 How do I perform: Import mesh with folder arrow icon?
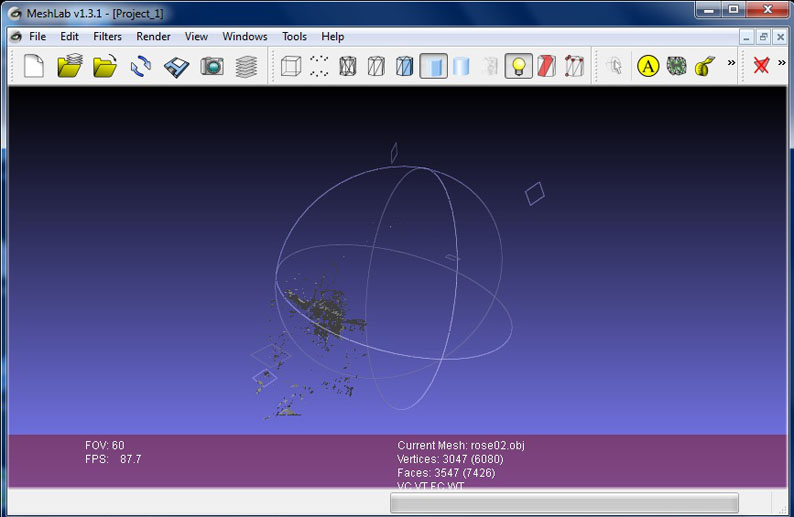coord(105,66)
